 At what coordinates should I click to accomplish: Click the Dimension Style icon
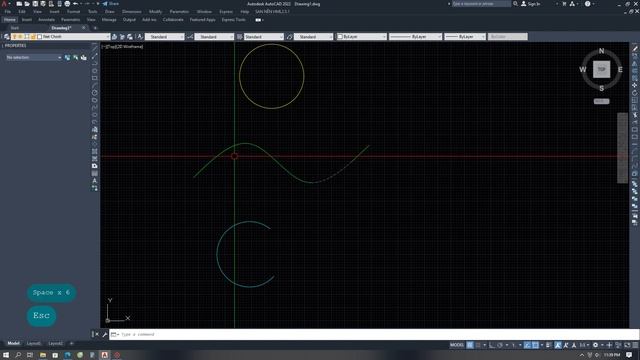coord(190,37)
